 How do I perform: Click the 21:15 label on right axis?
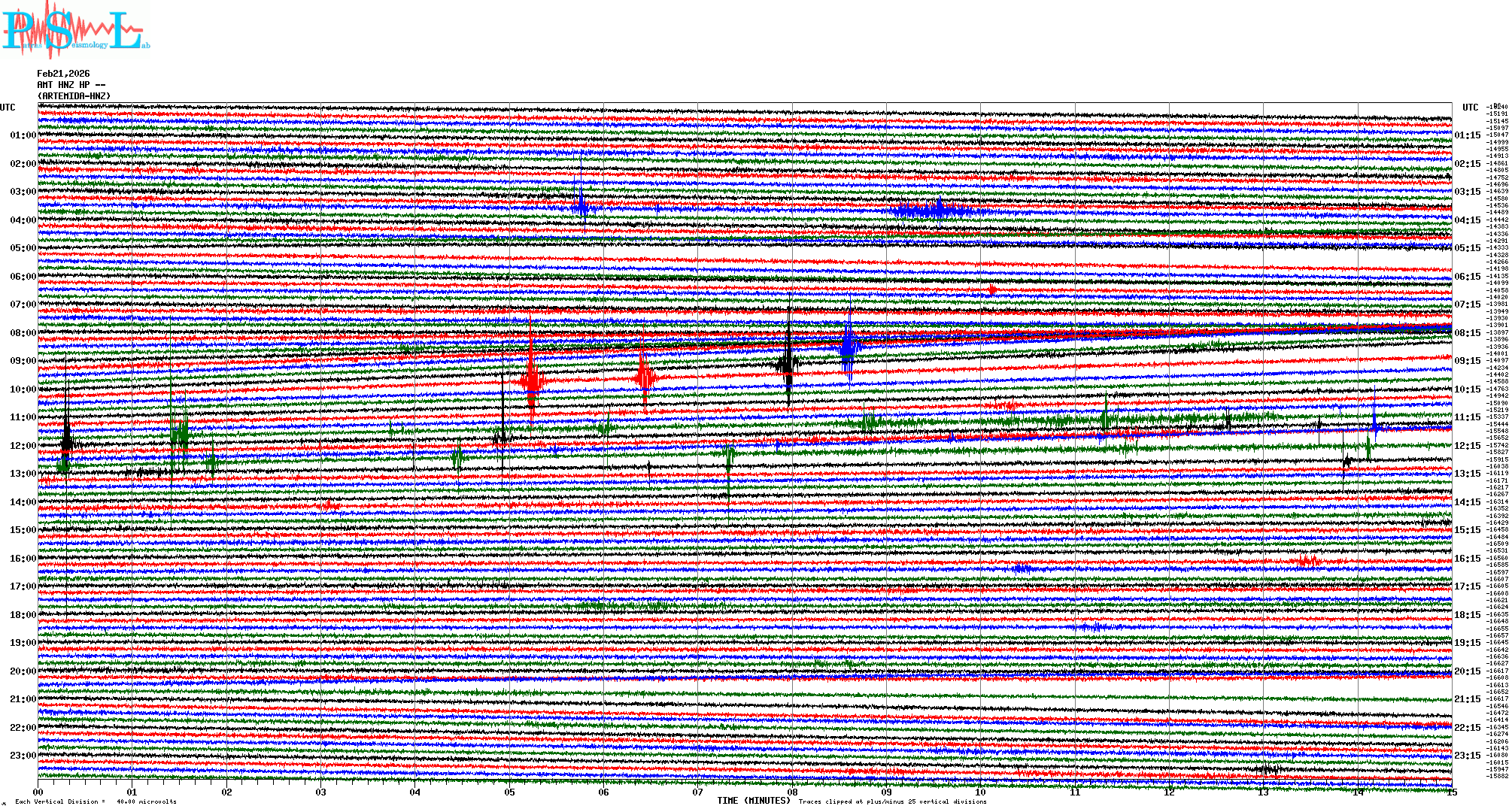pyautogui.click(x=1467, y=699)
